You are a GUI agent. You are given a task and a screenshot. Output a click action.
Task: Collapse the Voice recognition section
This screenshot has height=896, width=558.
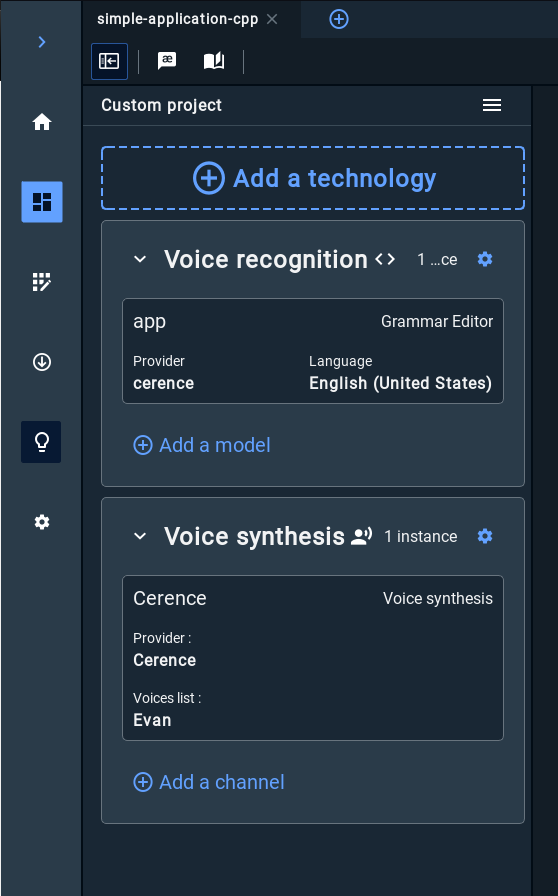click(x=140, y=259)
